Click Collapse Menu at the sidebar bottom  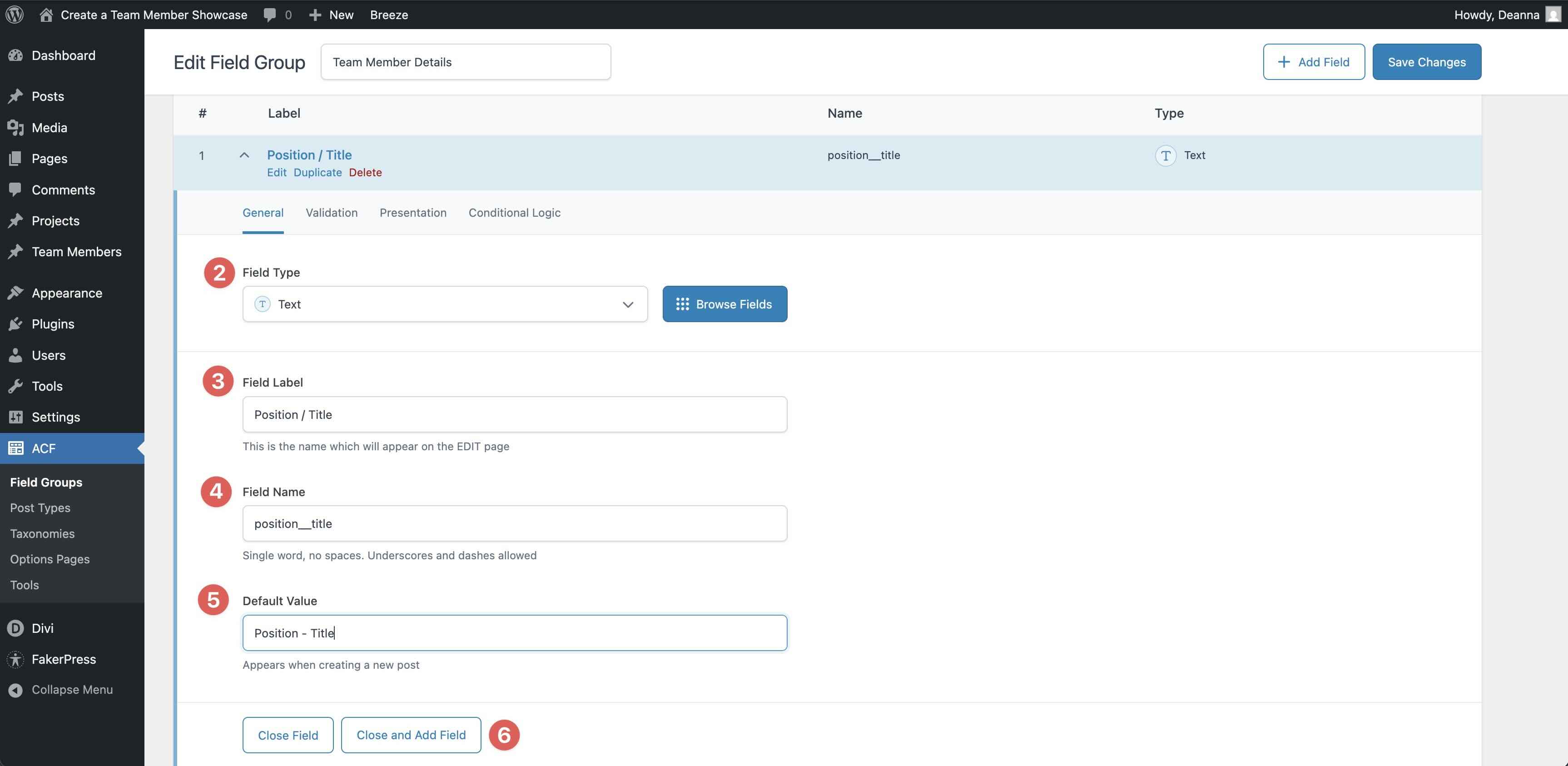(x=71, y=689)
